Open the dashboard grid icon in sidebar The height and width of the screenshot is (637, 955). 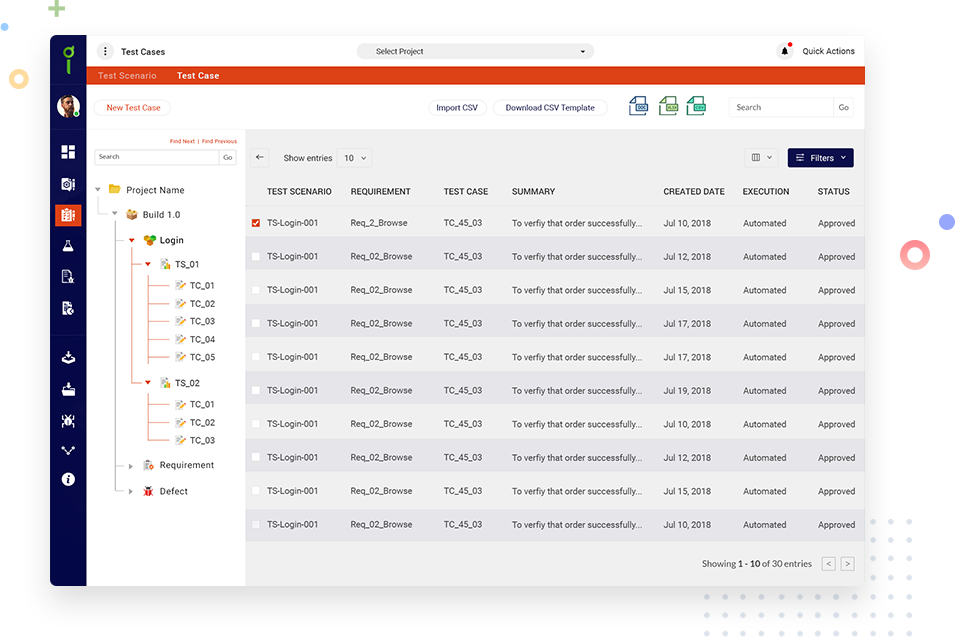click(x=68, y=152)
